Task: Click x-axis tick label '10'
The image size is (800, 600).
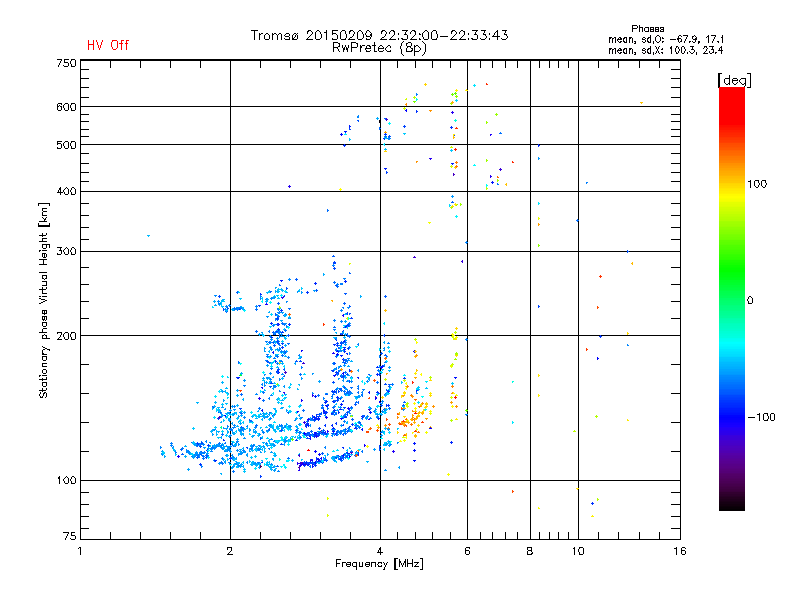Action: 578,551
